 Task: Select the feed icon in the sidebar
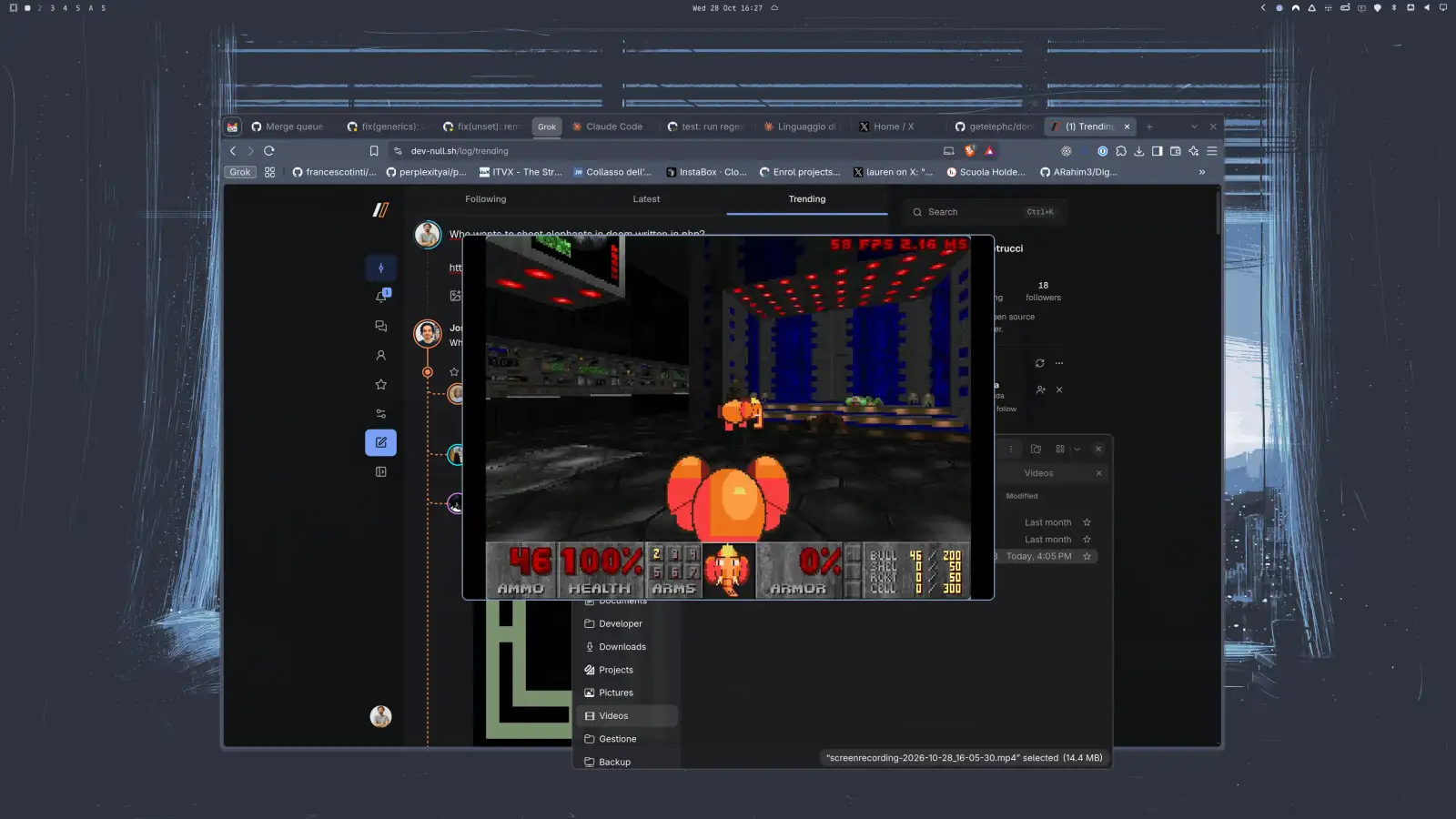click(x=380, y=268)
